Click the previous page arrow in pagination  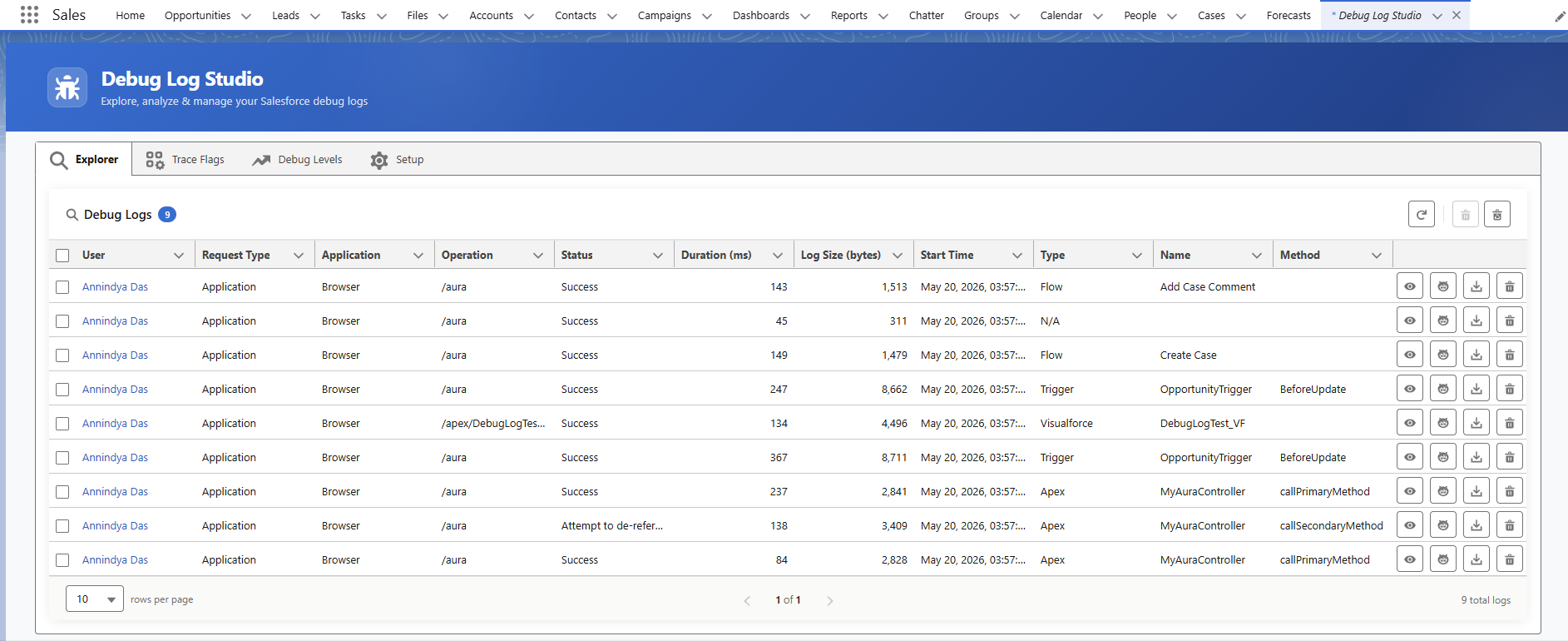coord(747,600)
